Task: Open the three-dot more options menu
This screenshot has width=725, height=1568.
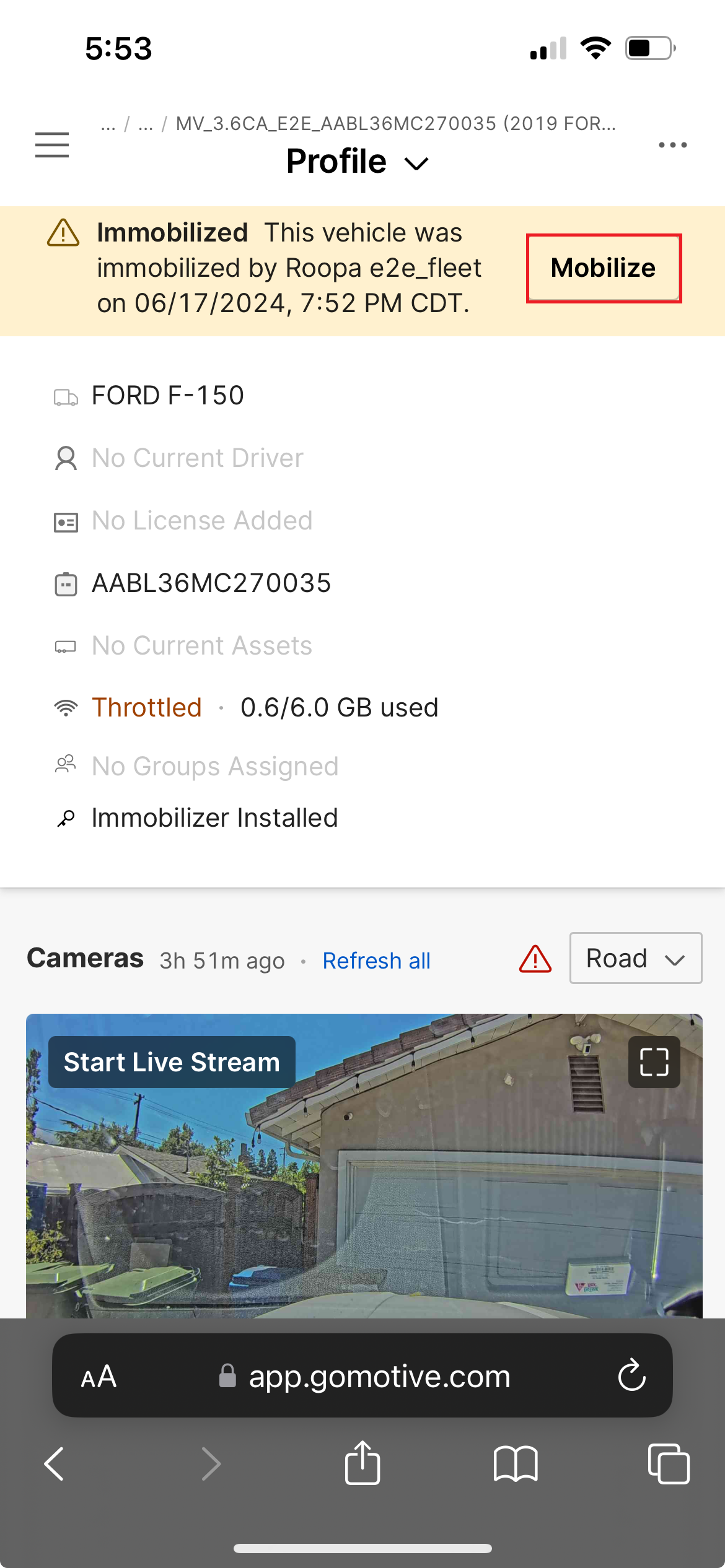Action: click(x=672, y=145)
